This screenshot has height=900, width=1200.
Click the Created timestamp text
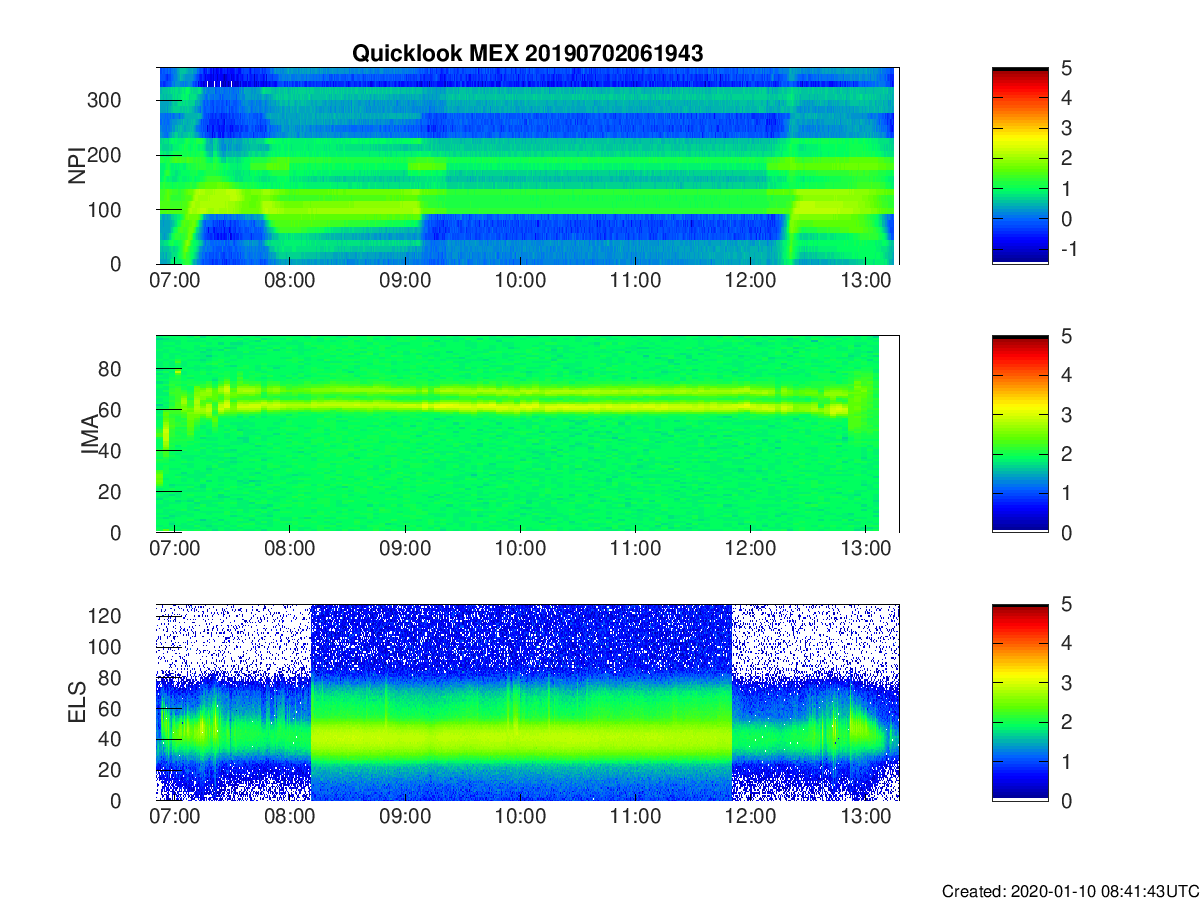tap(1070, 891)
